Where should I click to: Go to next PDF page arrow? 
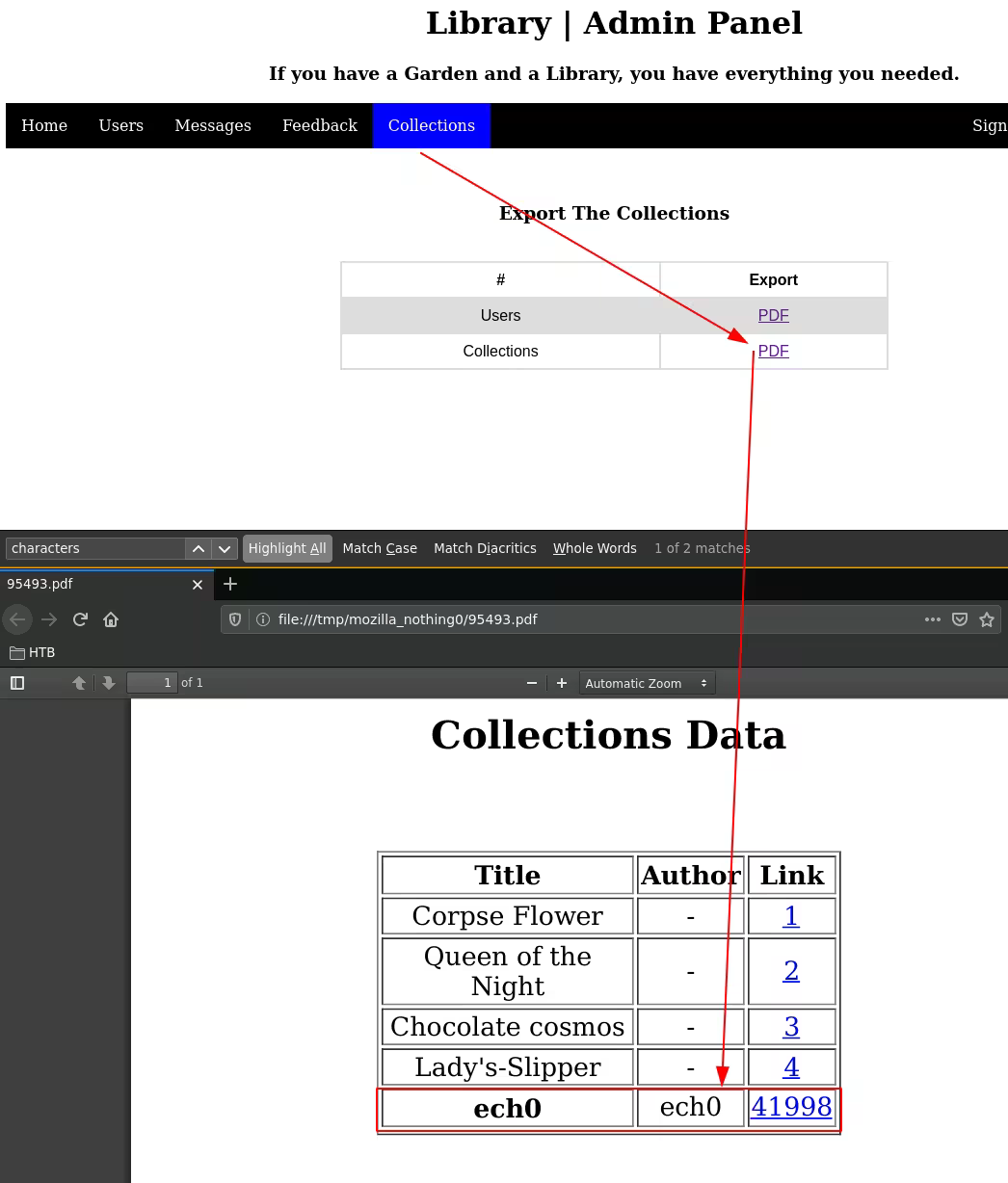(109, 683)
